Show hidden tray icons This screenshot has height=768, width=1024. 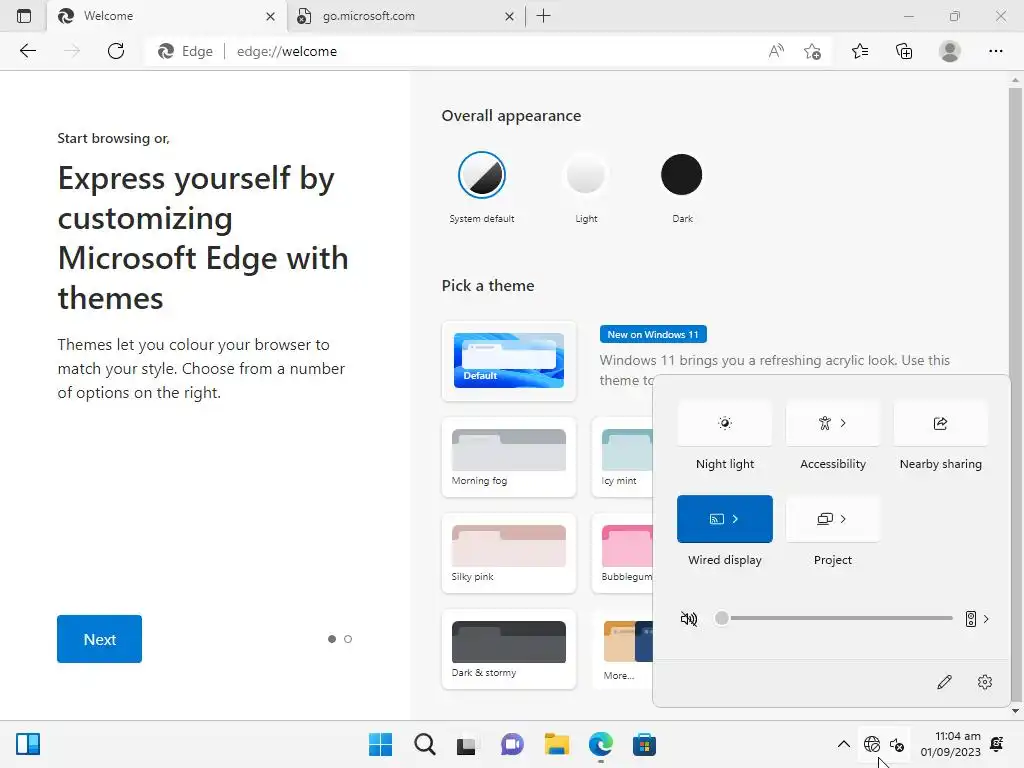pos(844,744)
